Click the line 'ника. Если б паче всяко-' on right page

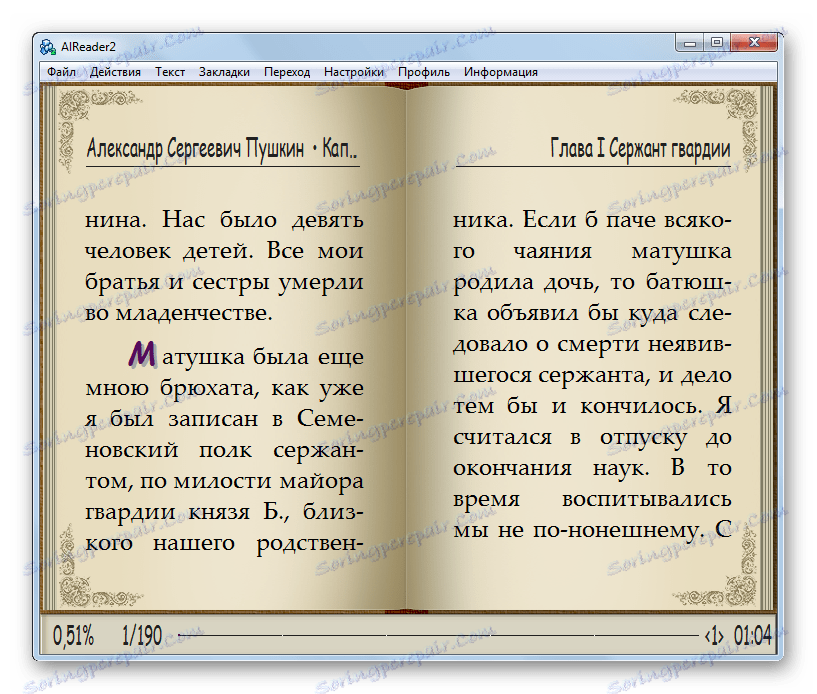coord(592,220)
